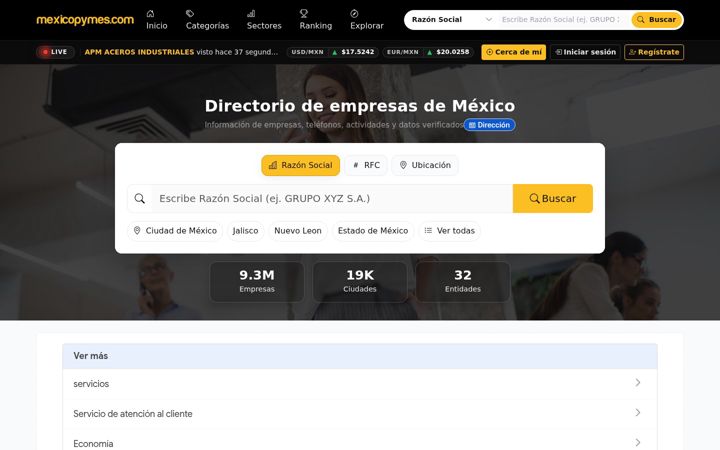Click the hash icon on the RFC tab
Viewport: 720px width, 450px height.
click(x=355, y=165)
